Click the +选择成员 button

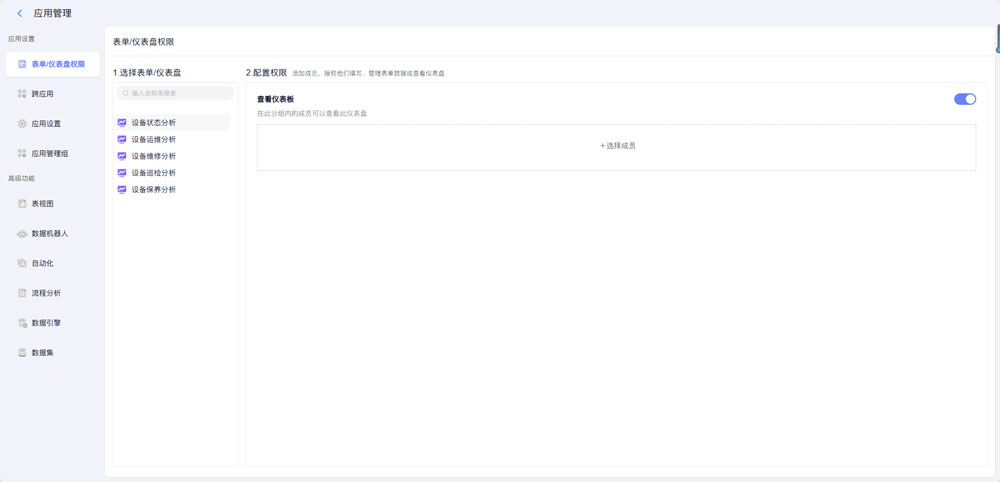click(617, 146)
